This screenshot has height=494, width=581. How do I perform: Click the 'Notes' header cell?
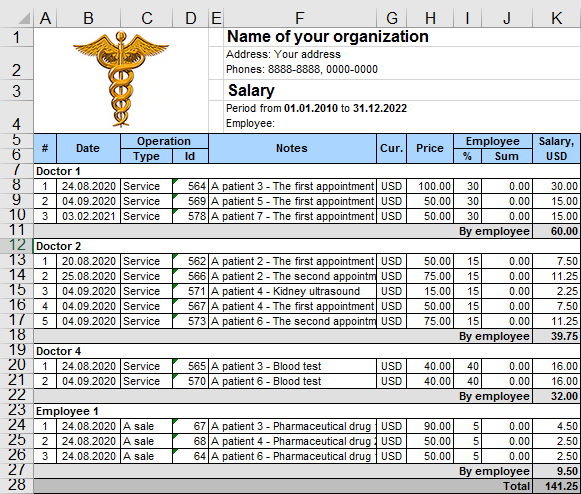pyautogui.click(x=292, y=148)
